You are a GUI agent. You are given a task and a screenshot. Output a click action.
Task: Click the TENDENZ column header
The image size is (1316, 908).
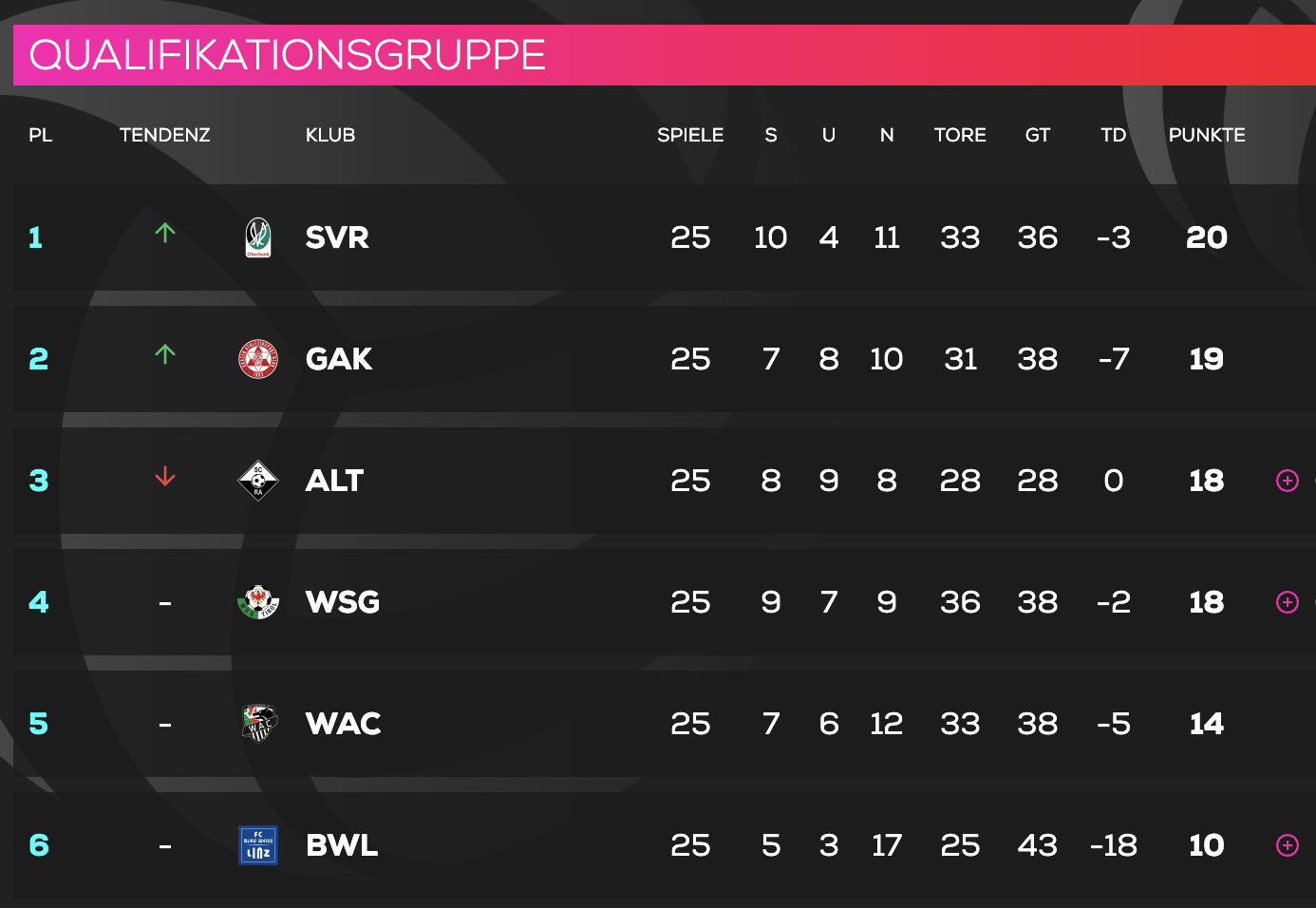(165, 135)
